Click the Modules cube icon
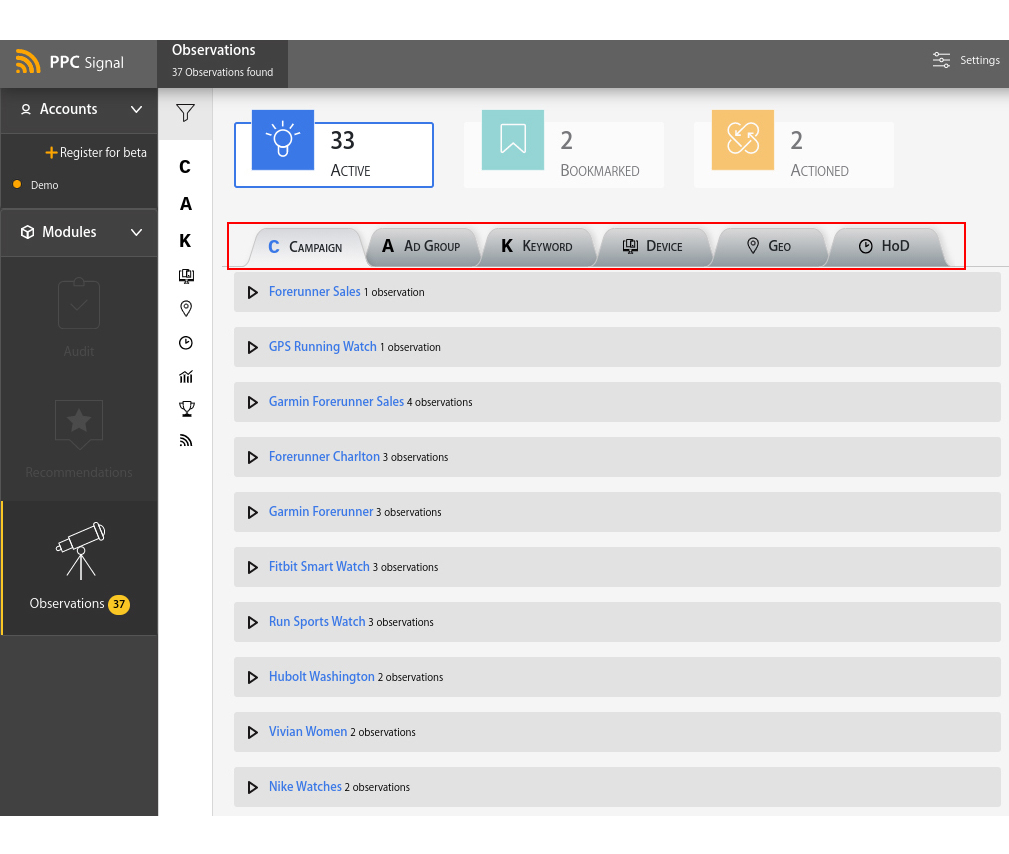1009x854 pixels. coord(27,232)
